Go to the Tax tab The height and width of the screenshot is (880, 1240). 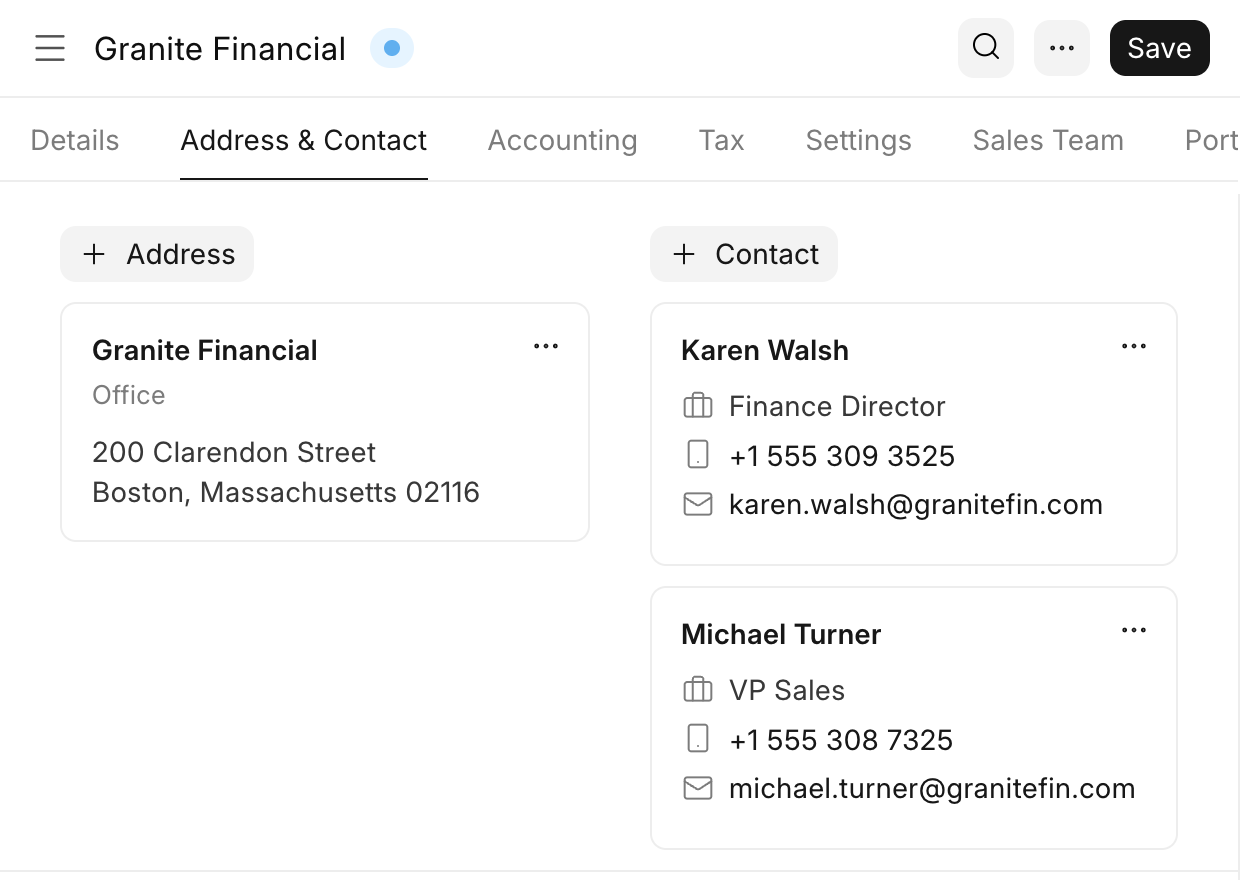[722, 140]
